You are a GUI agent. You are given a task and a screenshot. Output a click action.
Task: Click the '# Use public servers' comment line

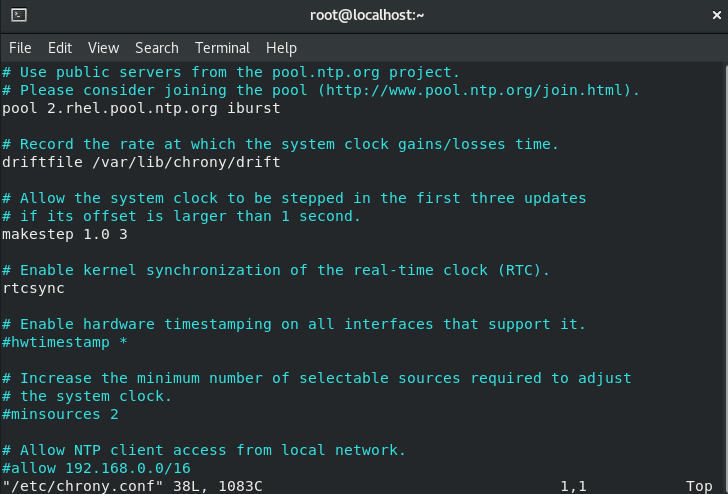coord(231,72)
